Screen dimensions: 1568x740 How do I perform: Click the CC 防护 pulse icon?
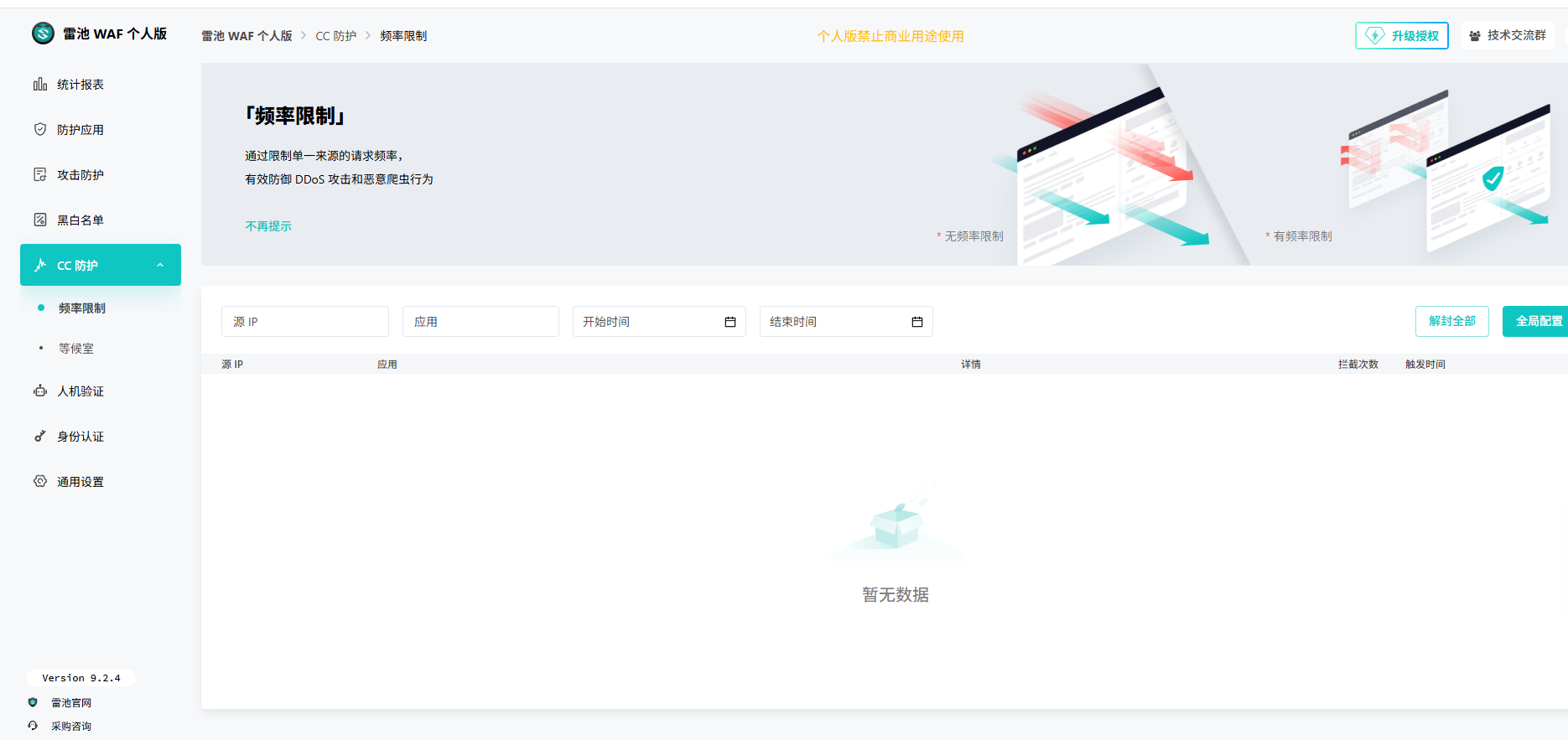(x=40, y=265)
